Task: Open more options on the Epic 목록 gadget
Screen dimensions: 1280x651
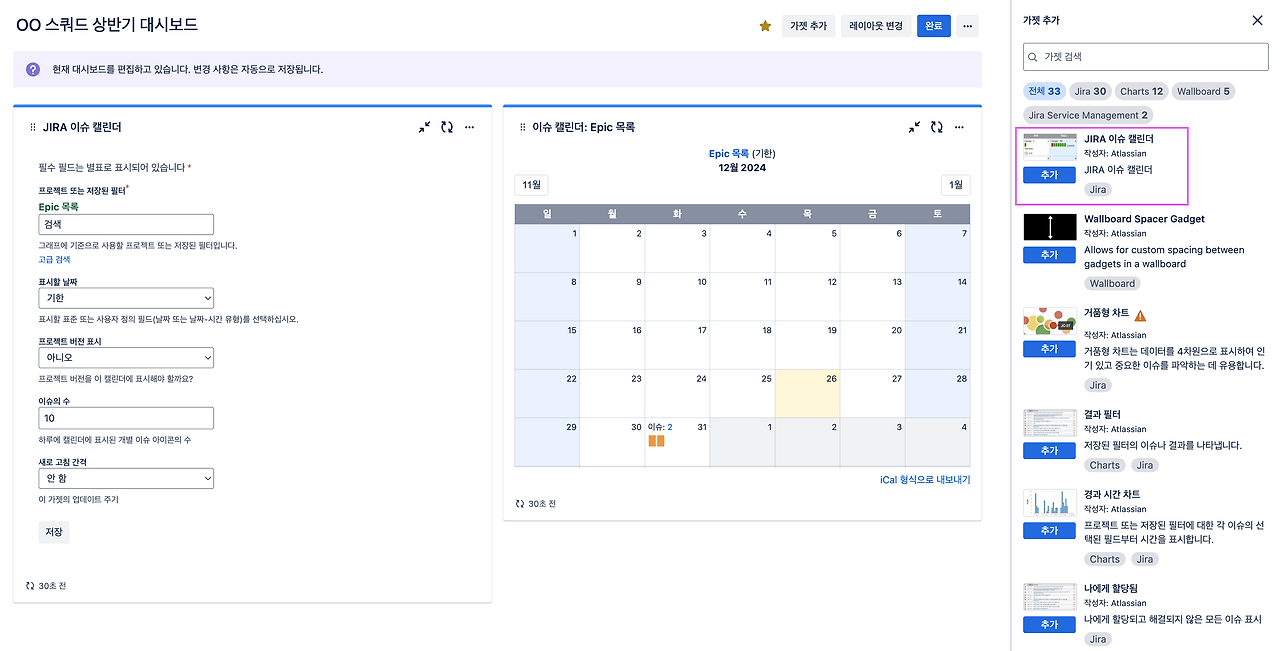Action: click(958, 127)
